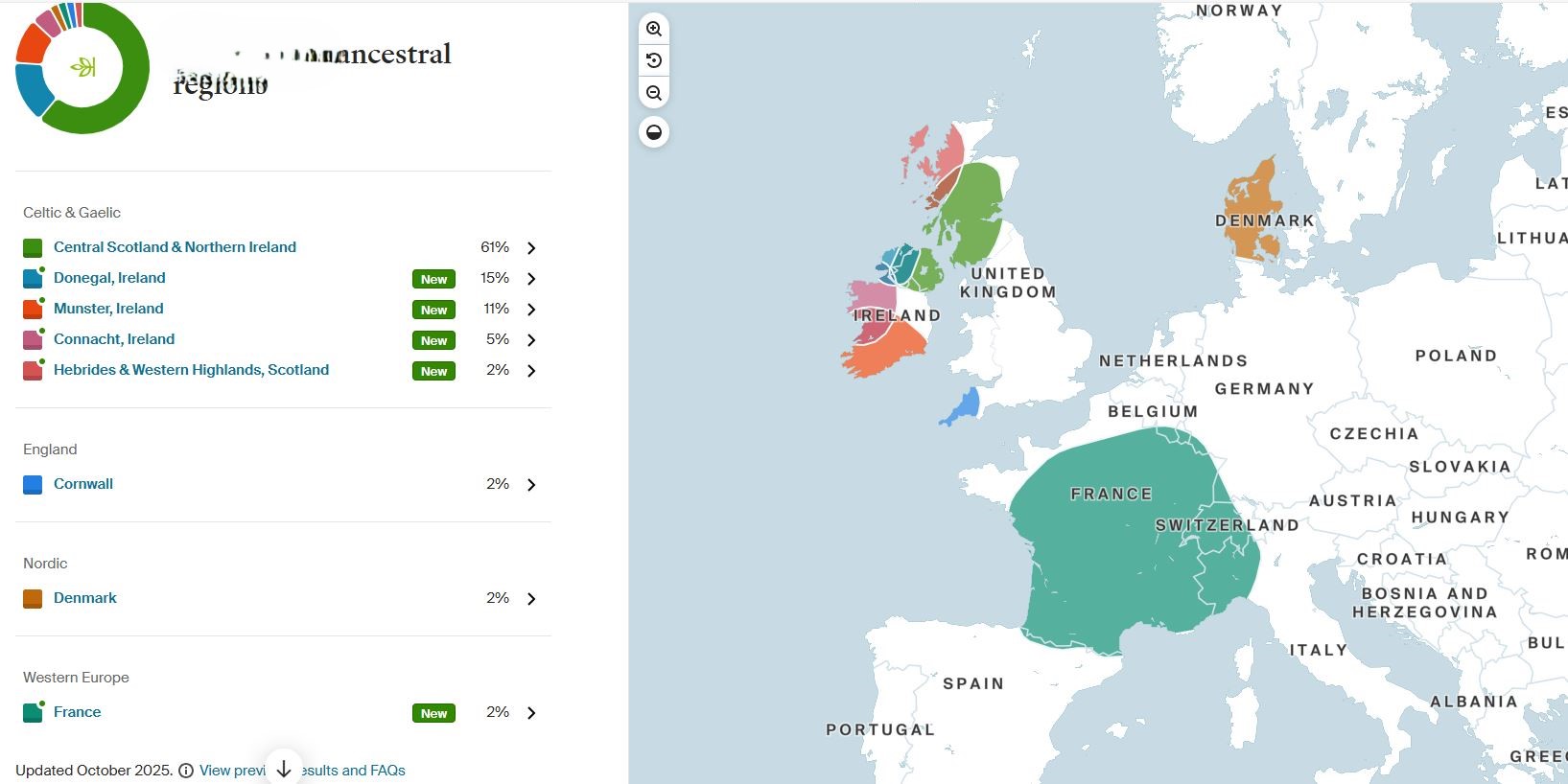Click the green Central Scotland color swatch
Screen dimensions: 1568x784
[33, 248]
